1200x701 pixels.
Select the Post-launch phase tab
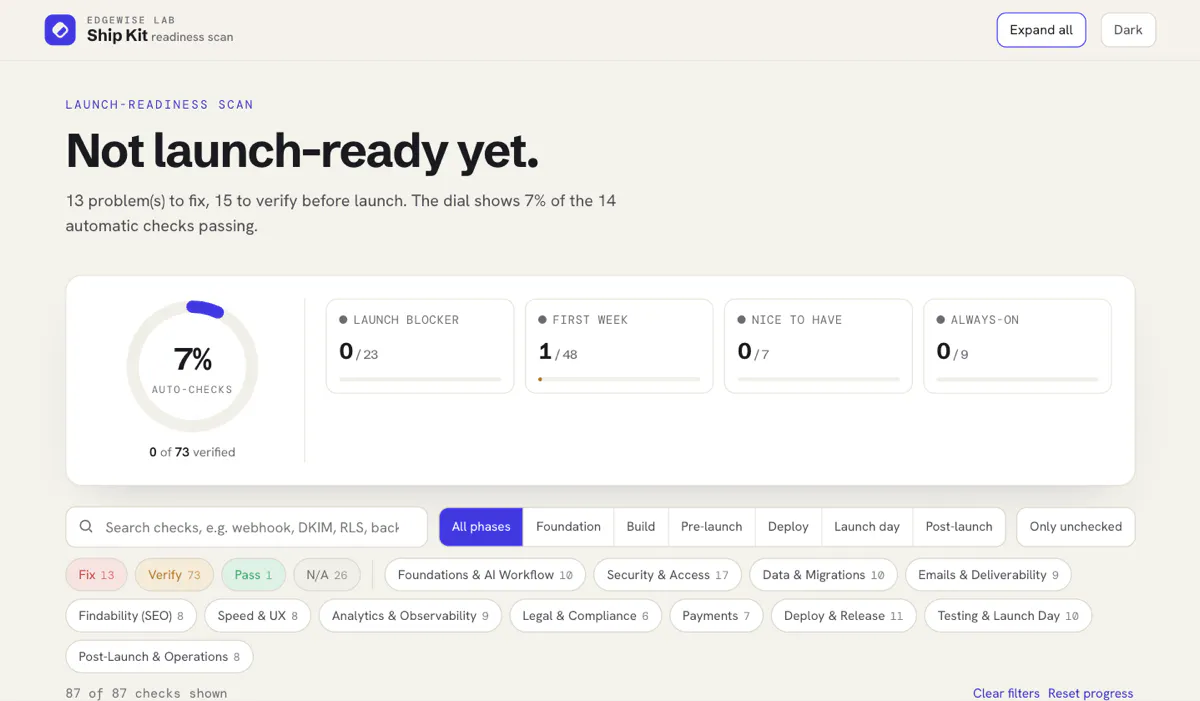[959, 527]
